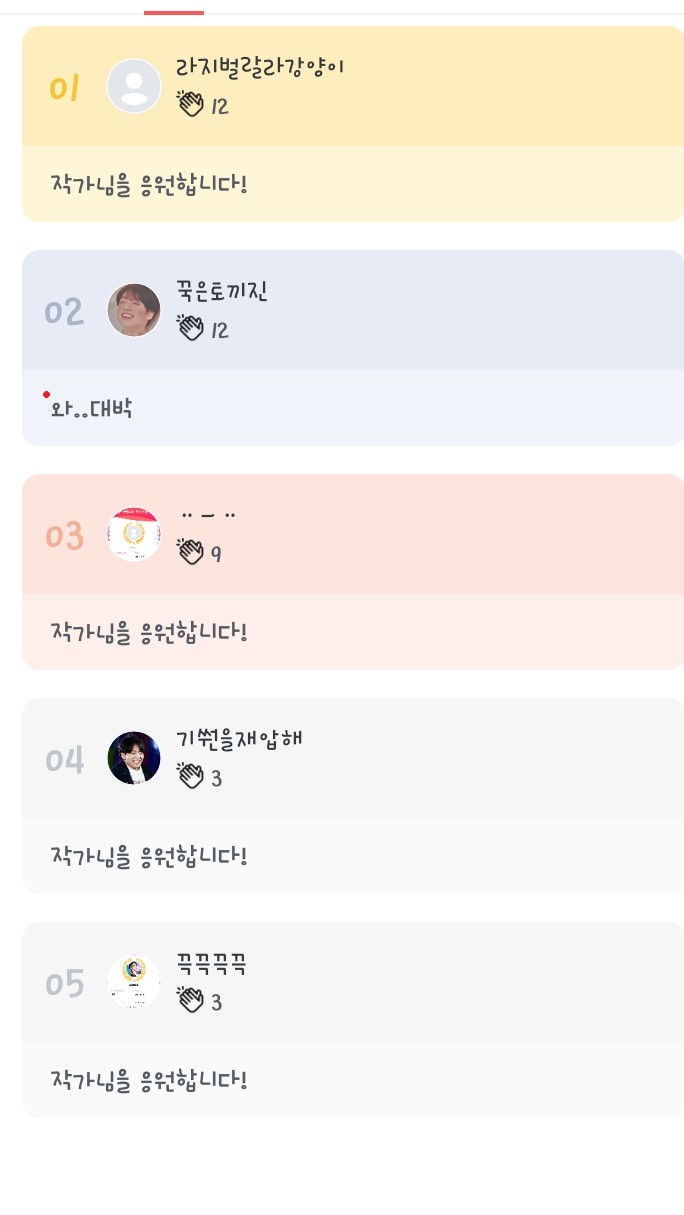Click the 05 rank number
684x1215 pixels.
pyautogui.click(x=65, y=984)
